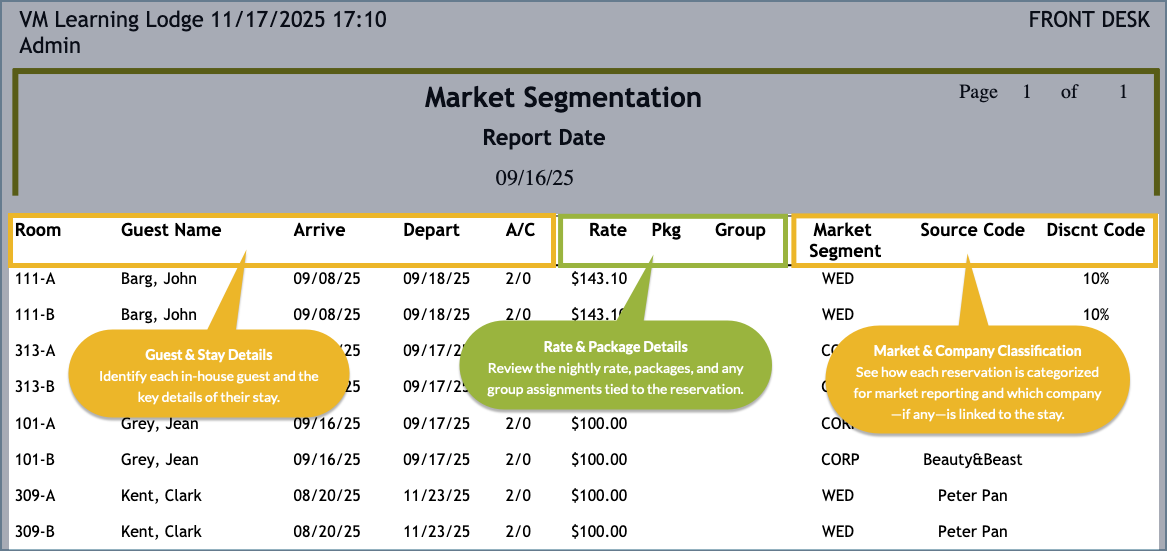Click the 10% discount in row 111-A
1167x551 pixels.
[x=1096, y=278]
